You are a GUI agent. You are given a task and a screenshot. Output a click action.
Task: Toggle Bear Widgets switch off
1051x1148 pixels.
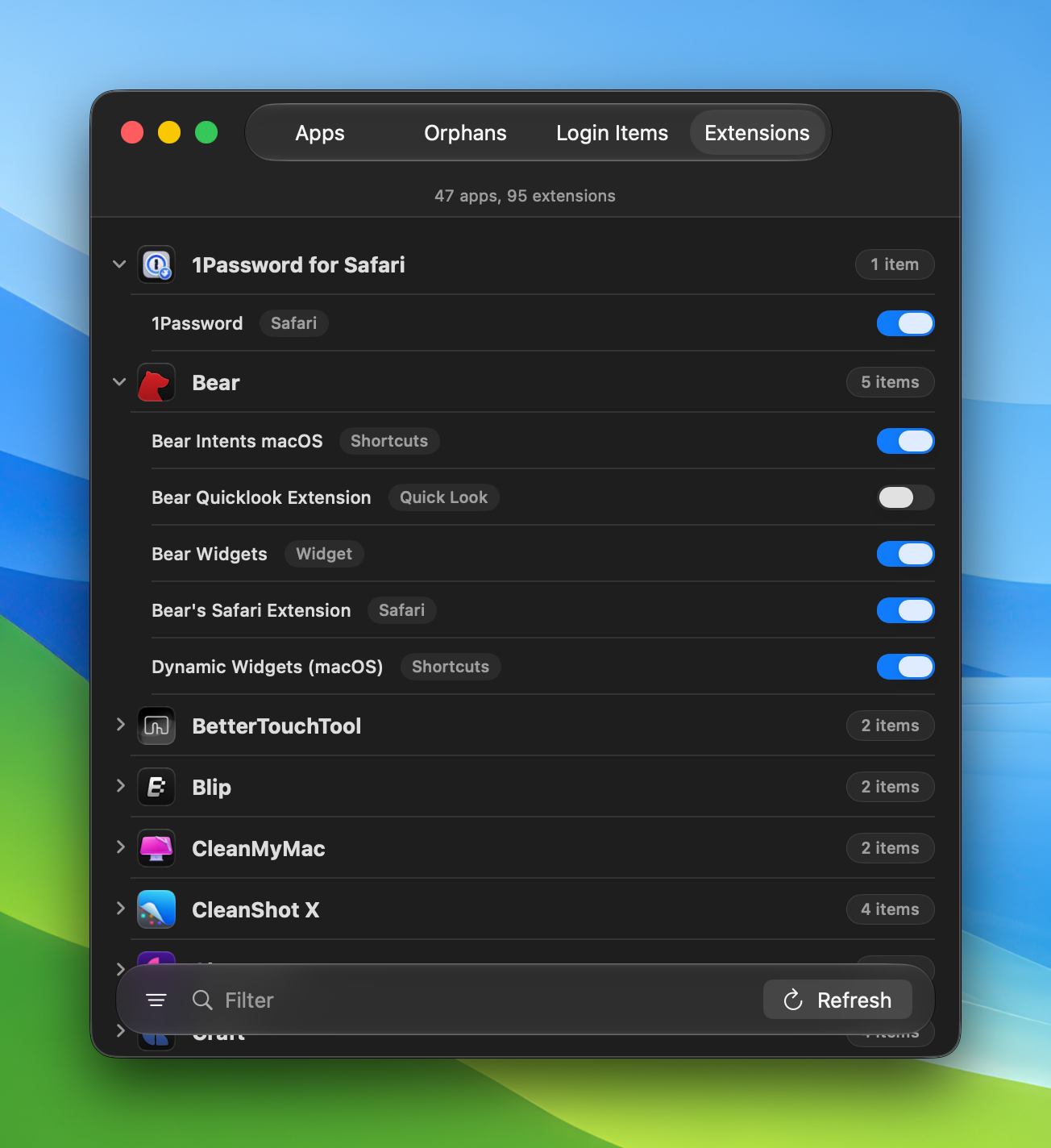[x=906, y=554]
